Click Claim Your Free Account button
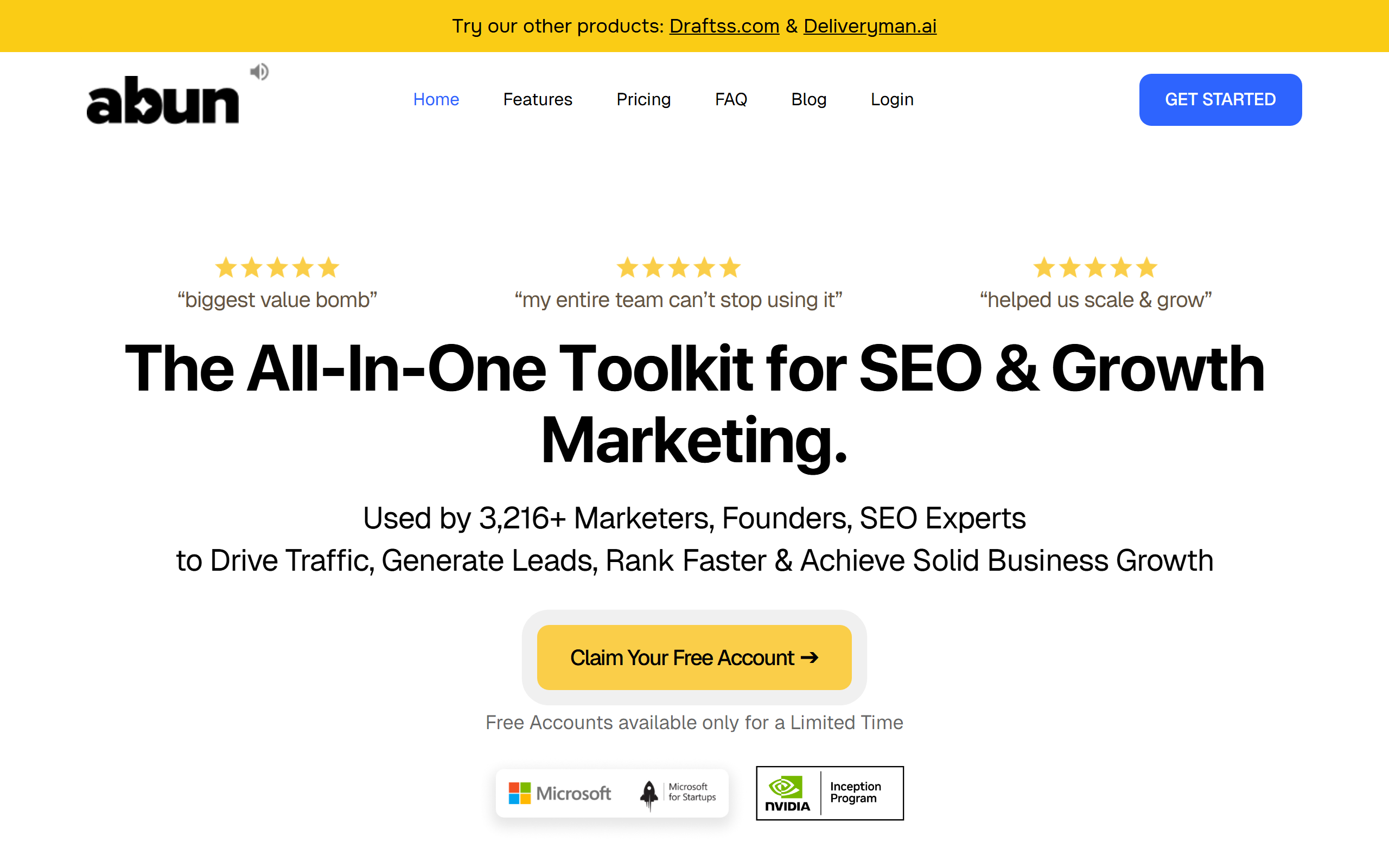 point(694,658)
